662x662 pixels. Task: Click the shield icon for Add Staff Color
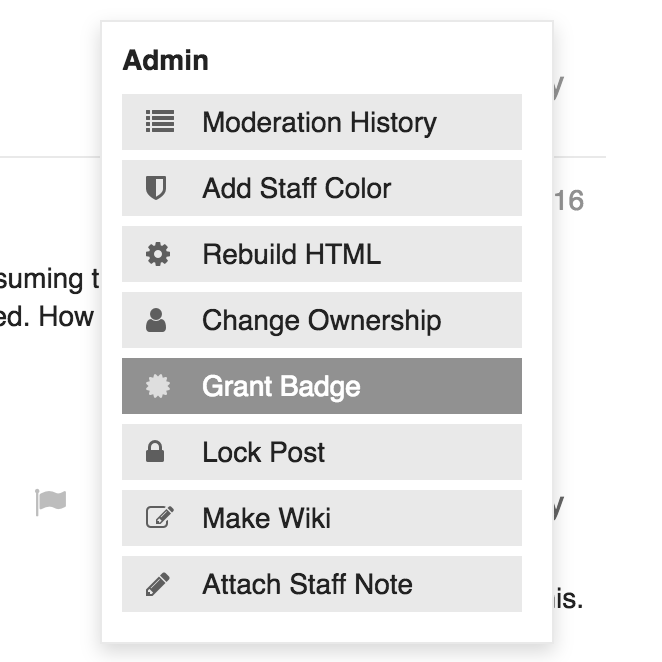pyautogui.click(x=156, y=188)
